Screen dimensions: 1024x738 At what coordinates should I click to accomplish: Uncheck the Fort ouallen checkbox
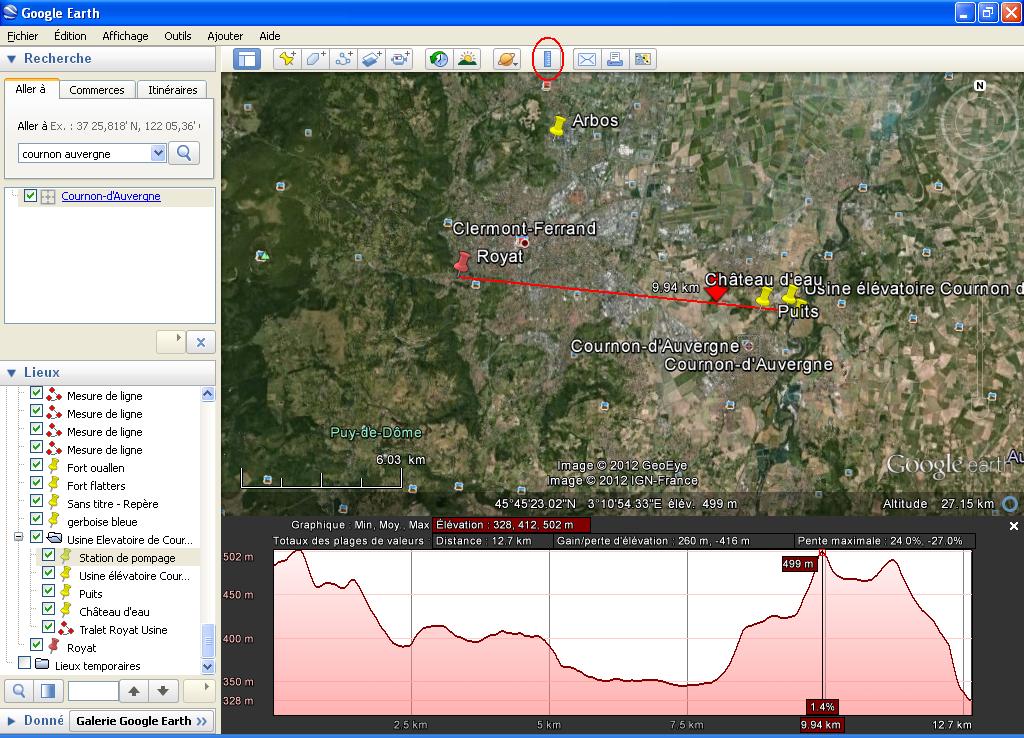(x=37, y=465)
